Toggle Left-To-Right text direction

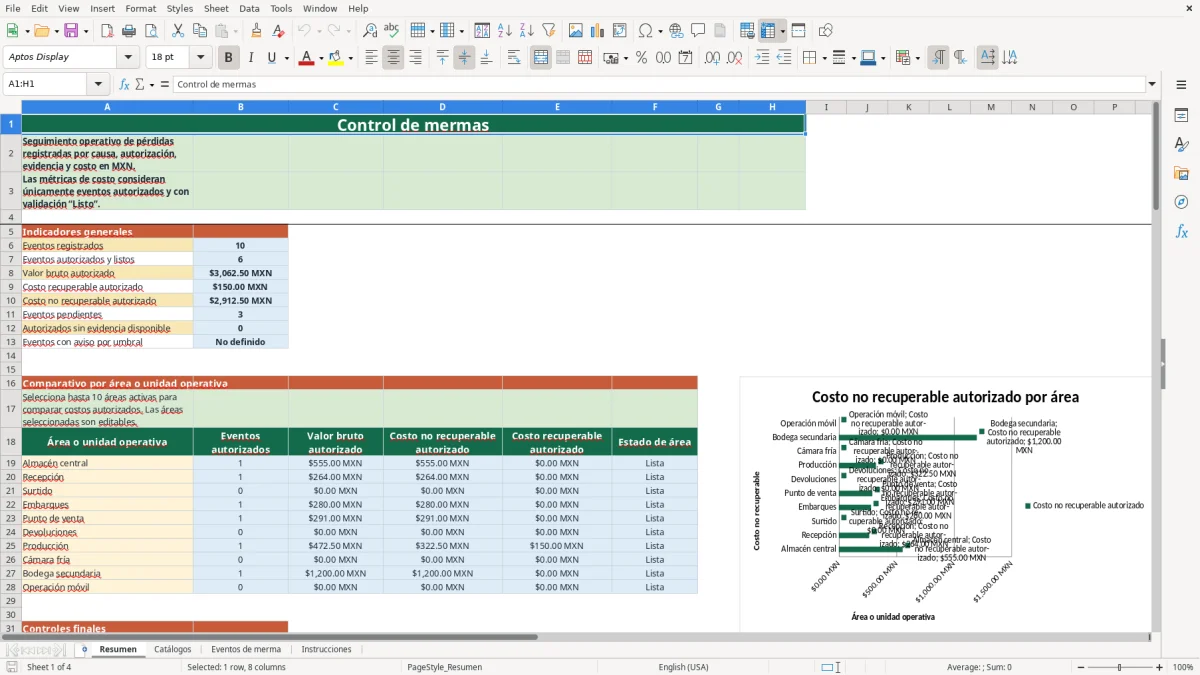[938, 58]
